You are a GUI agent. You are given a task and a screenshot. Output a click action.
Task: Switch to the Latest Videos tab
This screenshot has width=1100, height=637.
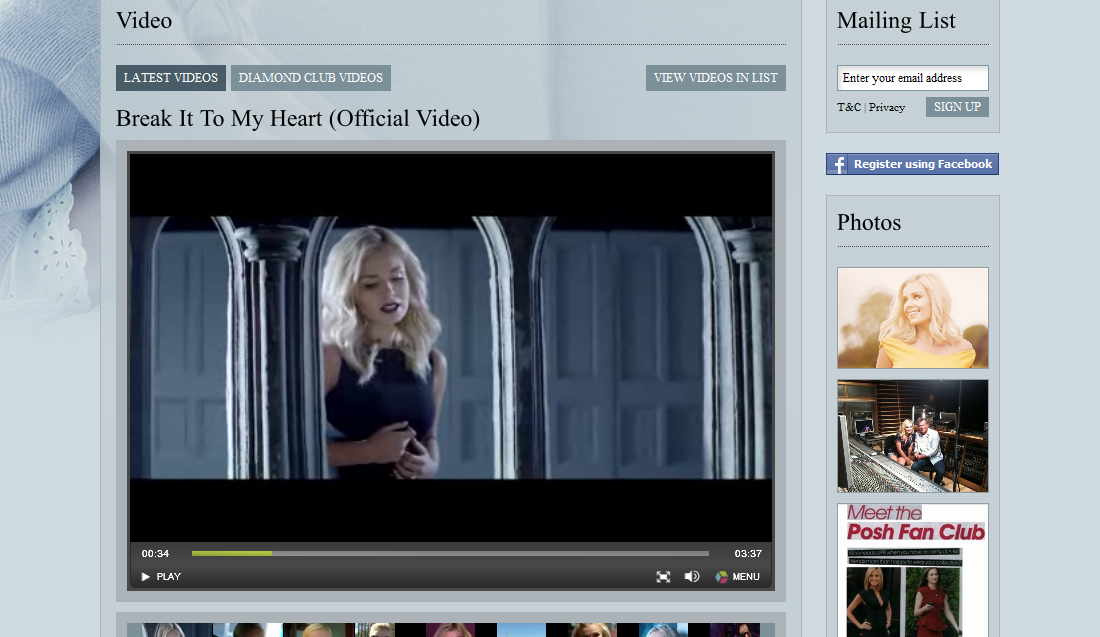[x=170, y=78]
